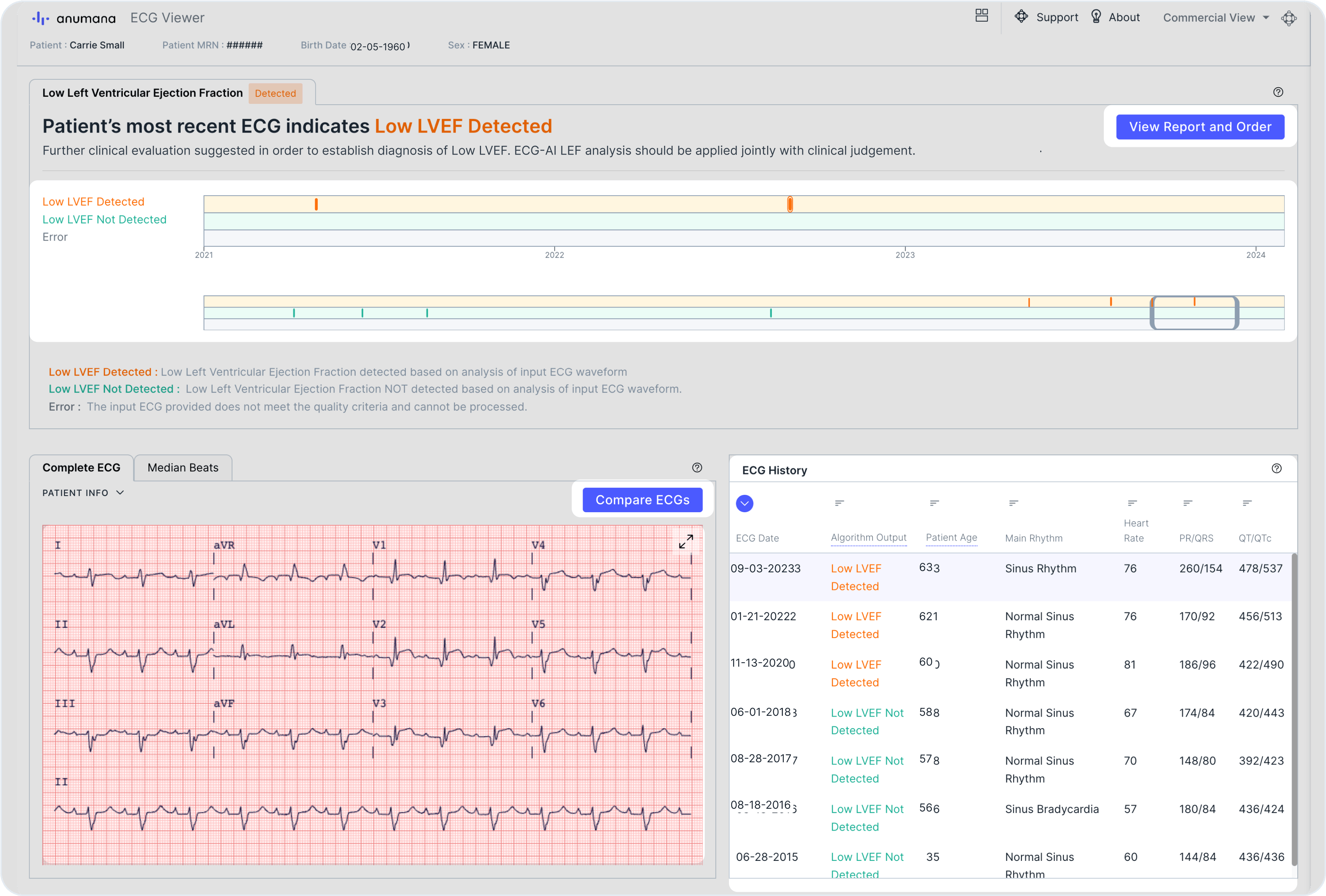Toggle sorting on the Algorithm Output column
This screenshot has width=1326, height=896.
839,502
